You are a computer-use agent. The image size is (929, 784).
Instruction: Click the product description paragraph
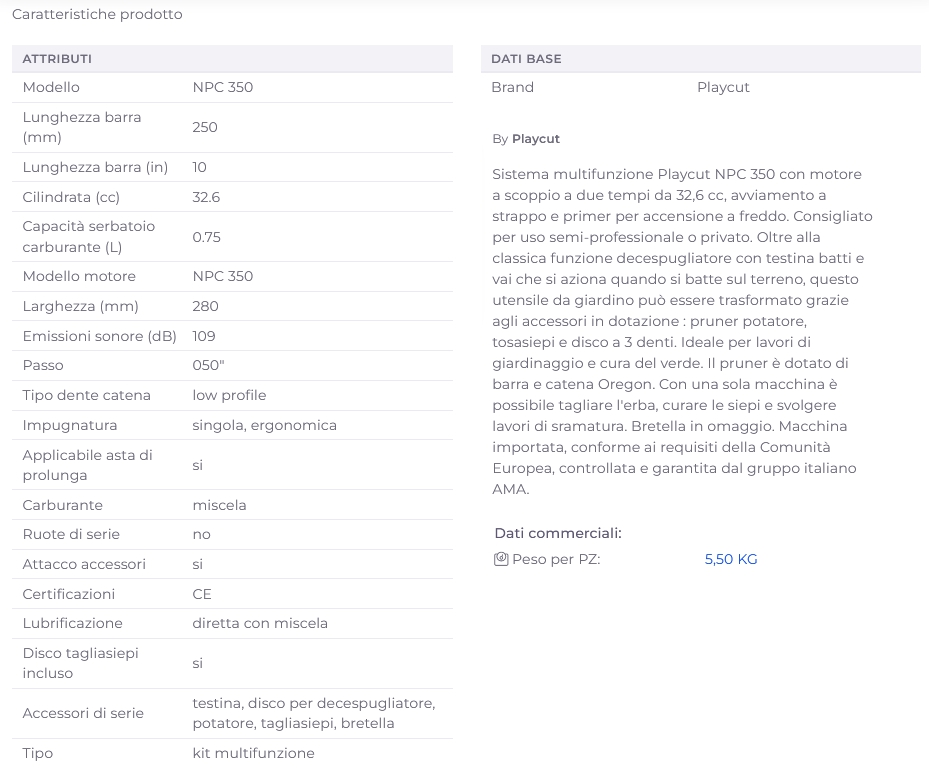coord(682,331)
